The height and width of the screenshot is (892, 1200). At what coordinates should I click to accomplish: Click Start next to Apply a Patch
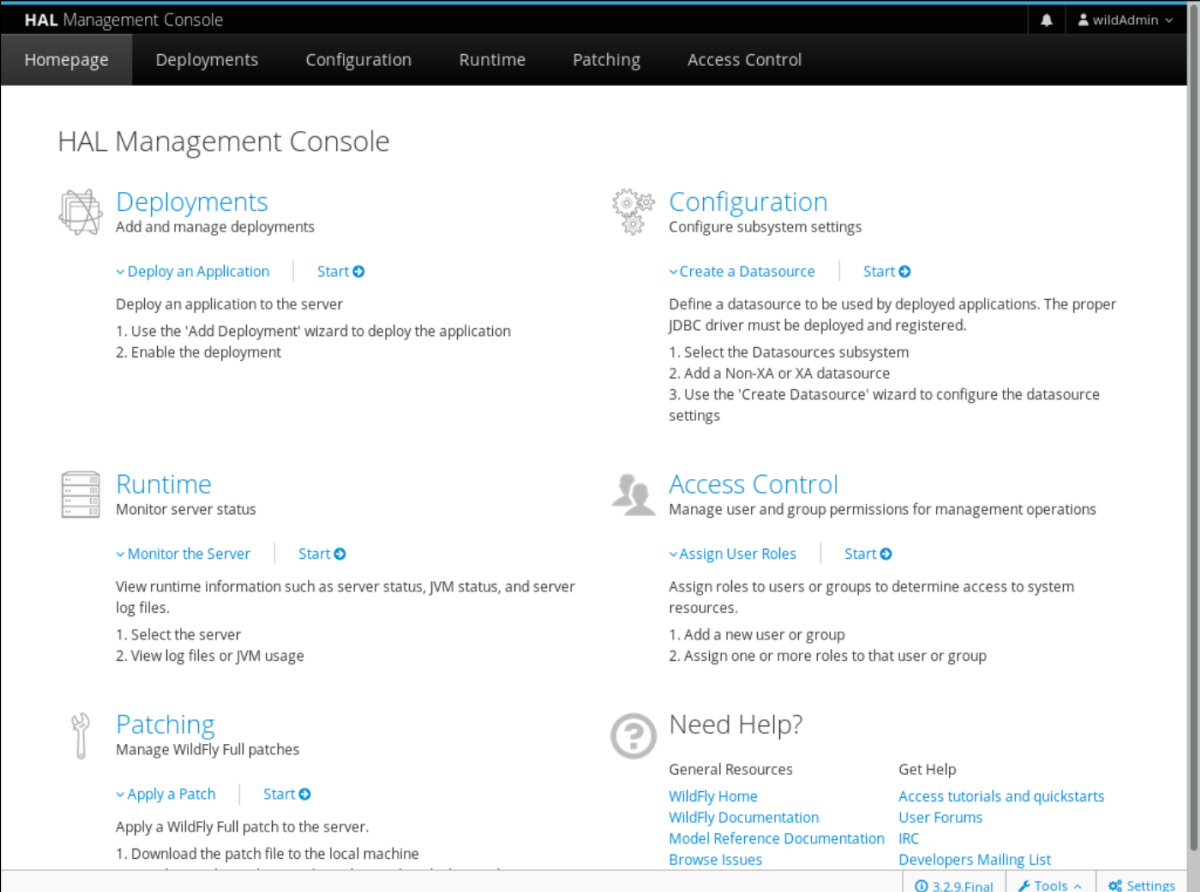[x=287, y=794]
